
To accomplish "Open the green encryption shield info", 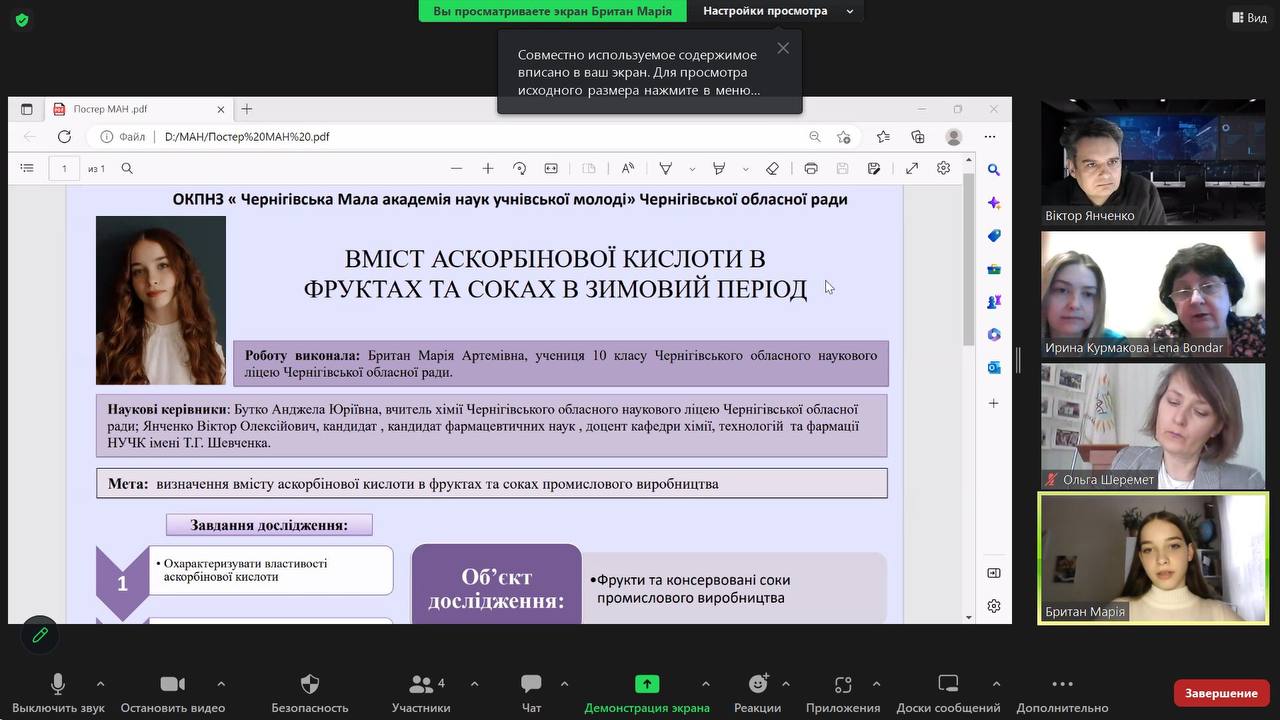I will (x=22, y=19).
